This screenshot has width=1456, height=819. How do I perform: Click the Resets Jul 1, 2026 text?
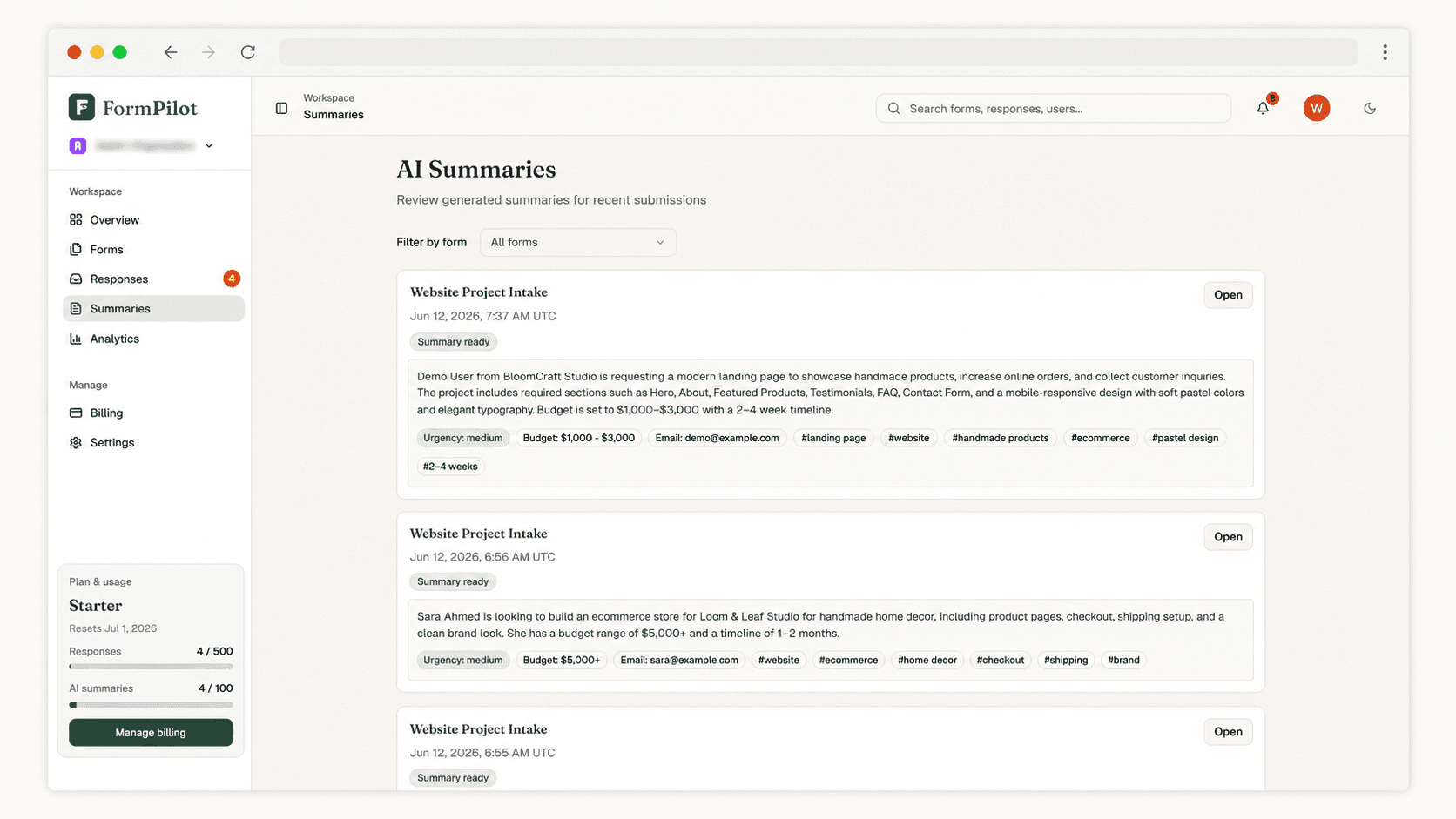[x=113, y=628]
